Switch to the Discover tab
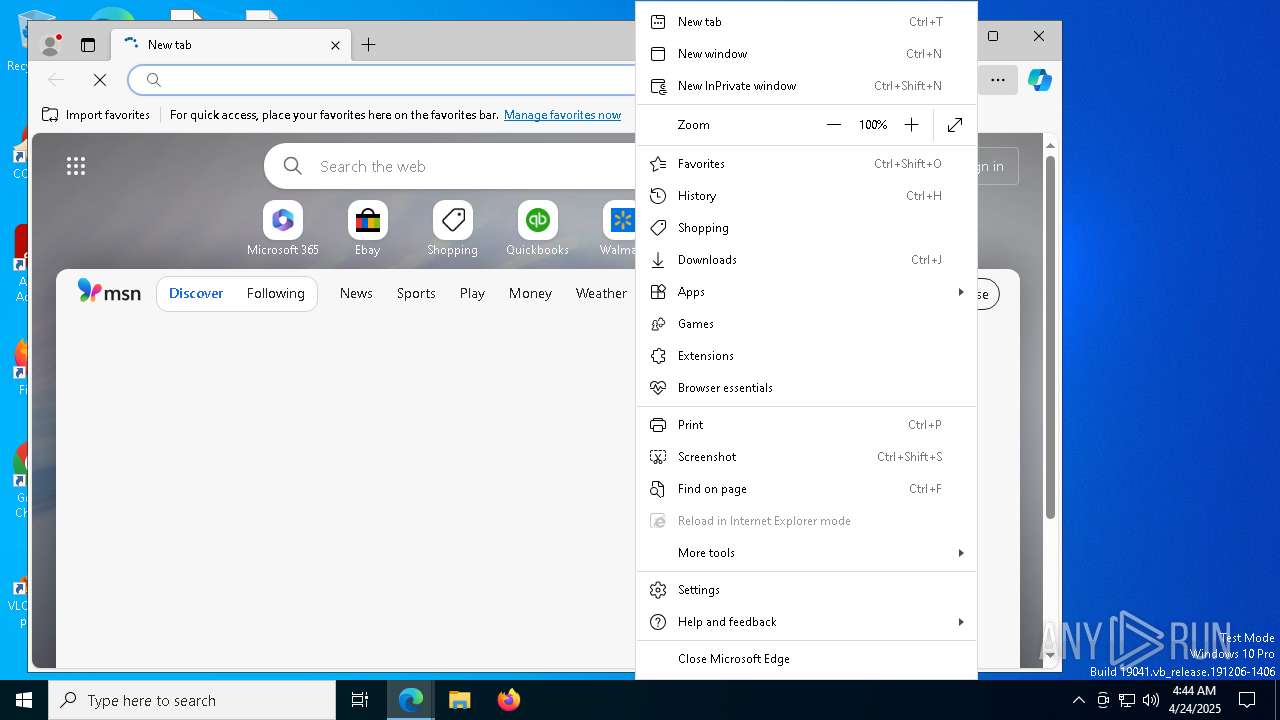 (x=196, y=293)
